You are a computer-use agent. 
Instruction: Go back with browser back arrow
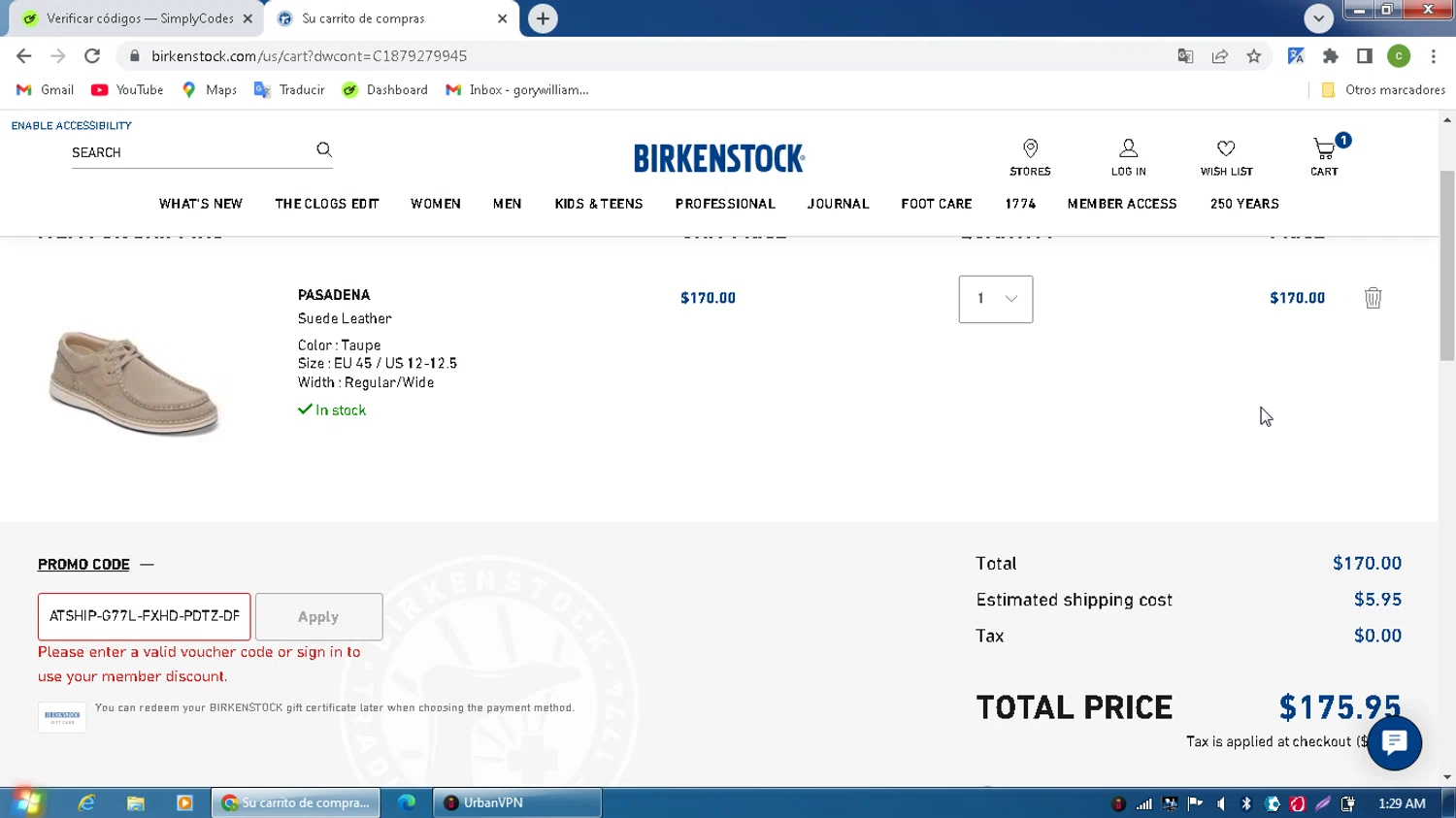pyautogui.click(x=24, y=56)
